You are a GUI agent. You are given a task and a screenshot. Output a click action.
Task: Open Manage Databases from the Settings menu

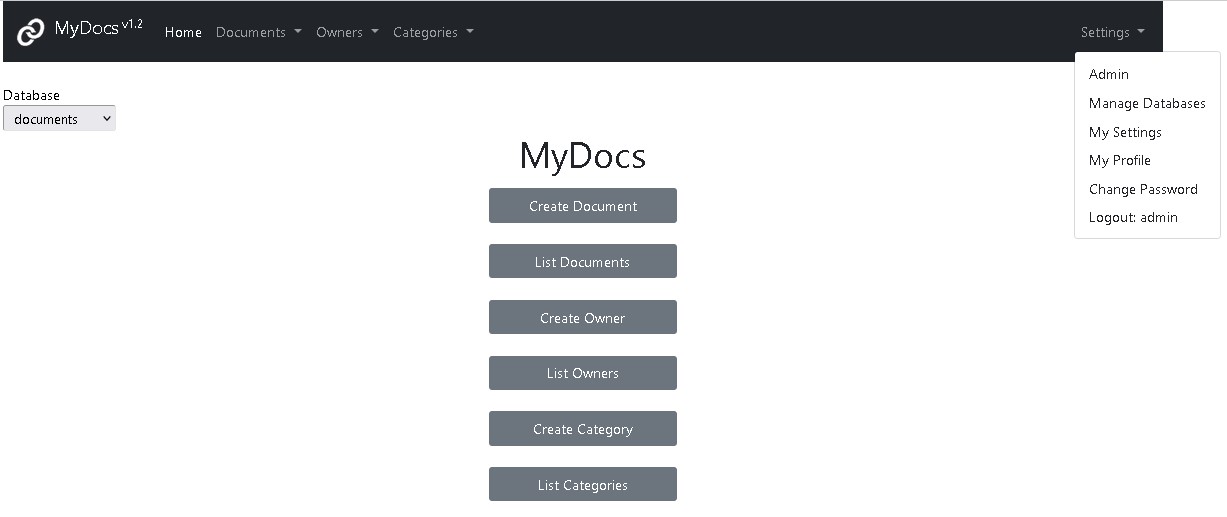tap(1147, 103)
